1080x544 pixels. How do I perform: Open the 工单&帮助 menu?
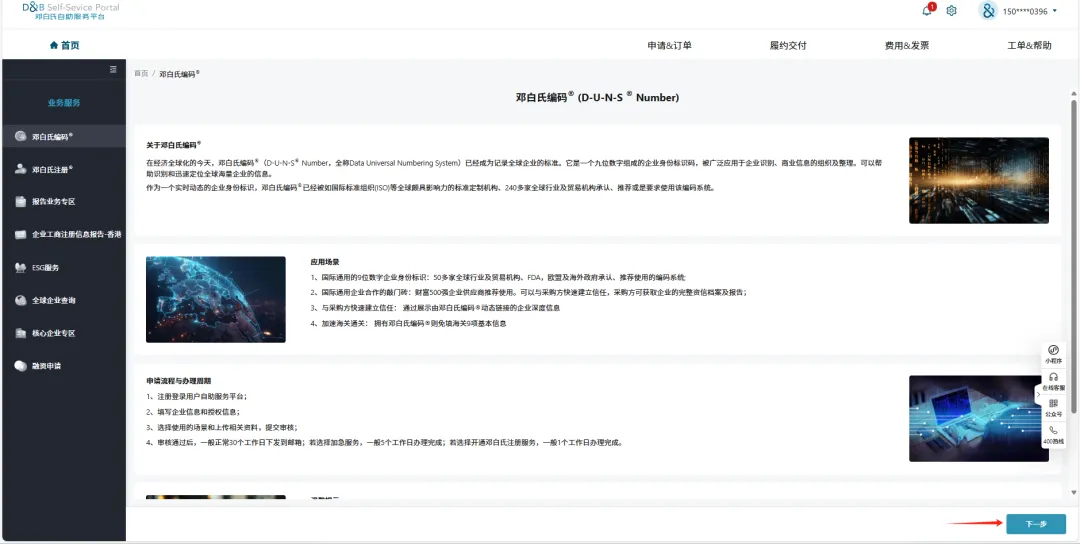(x=1029, y=45)
